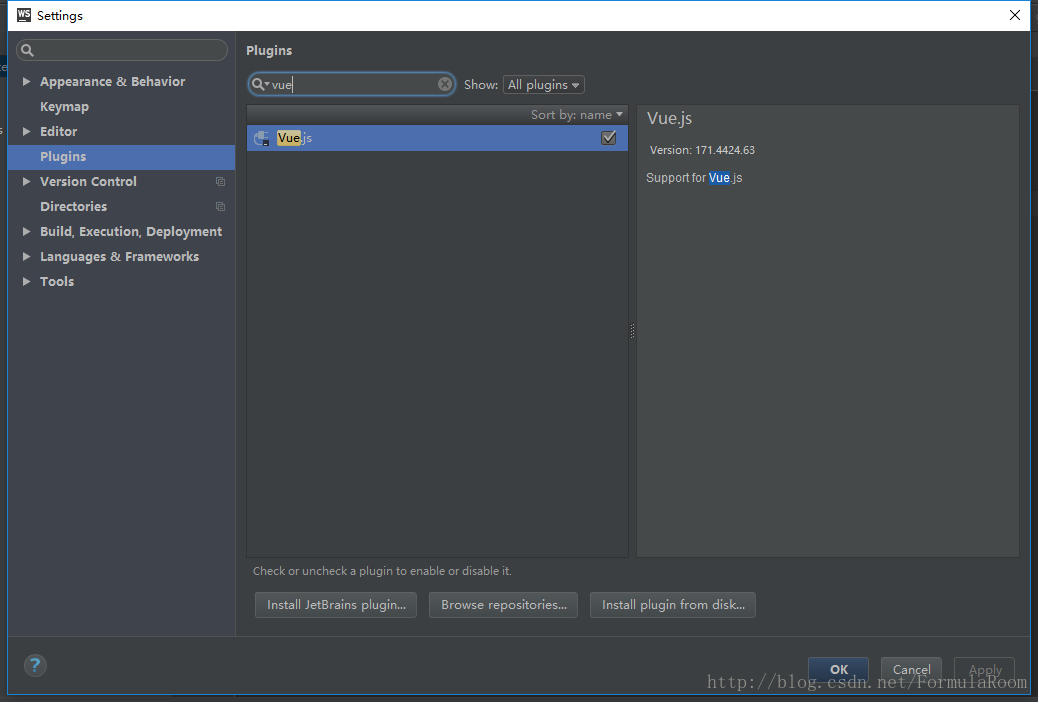Expand the Editor settings arrow

pos(26,131)
